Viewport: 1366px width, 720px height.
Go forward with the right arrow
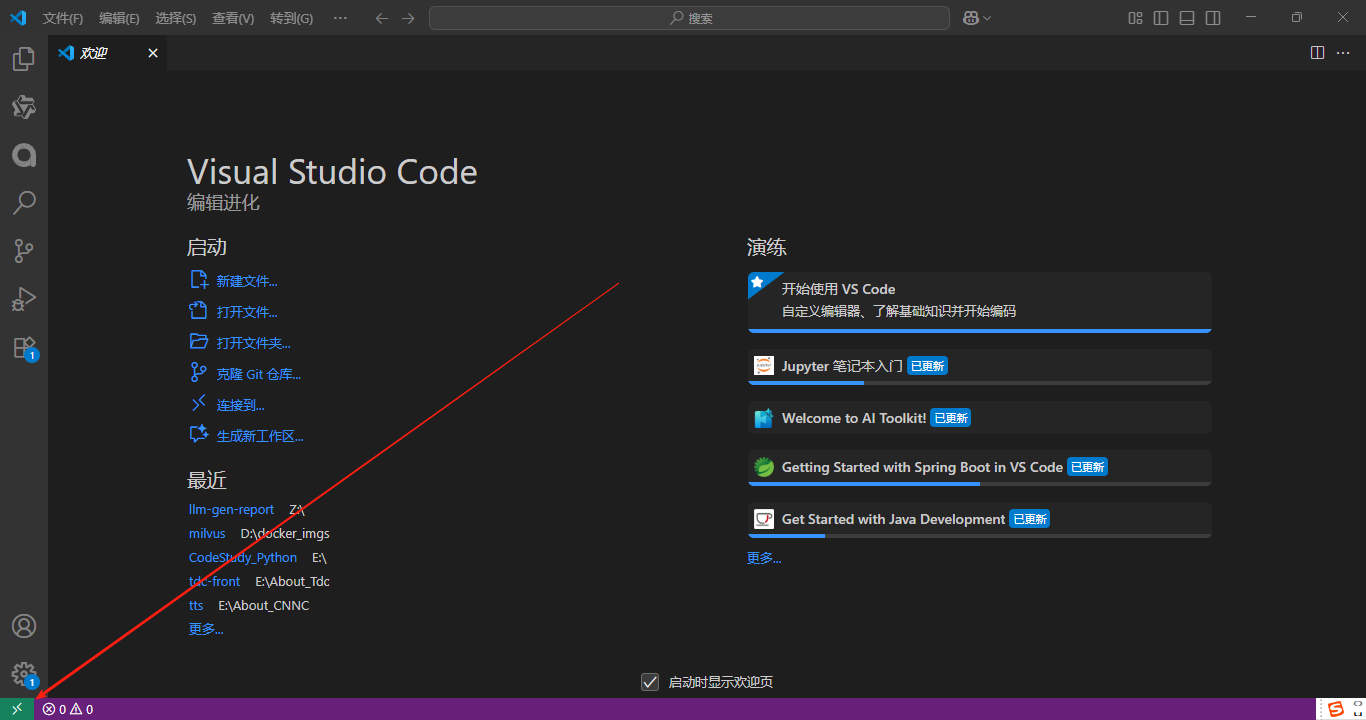click(x=408, y=18)
